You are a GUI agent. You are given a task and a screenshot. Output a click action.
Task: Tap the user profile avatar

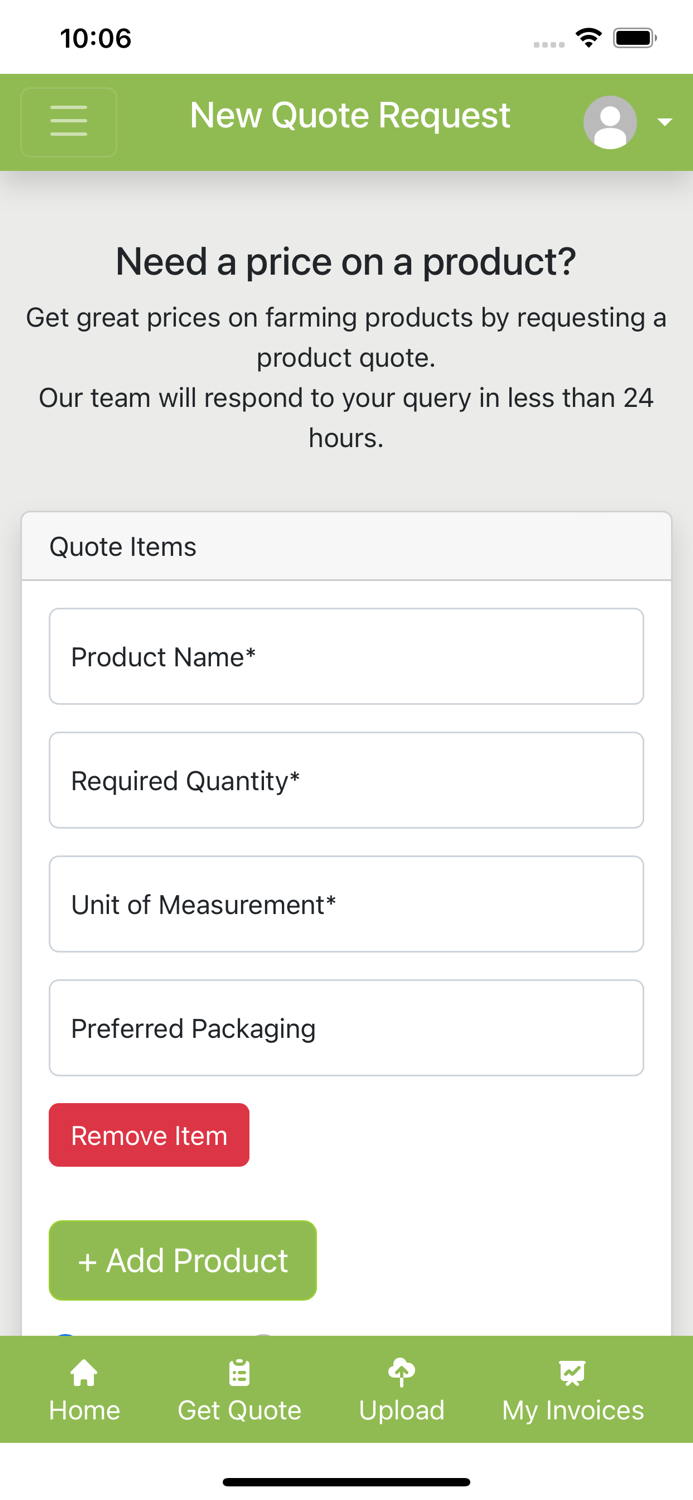[610, 122]
